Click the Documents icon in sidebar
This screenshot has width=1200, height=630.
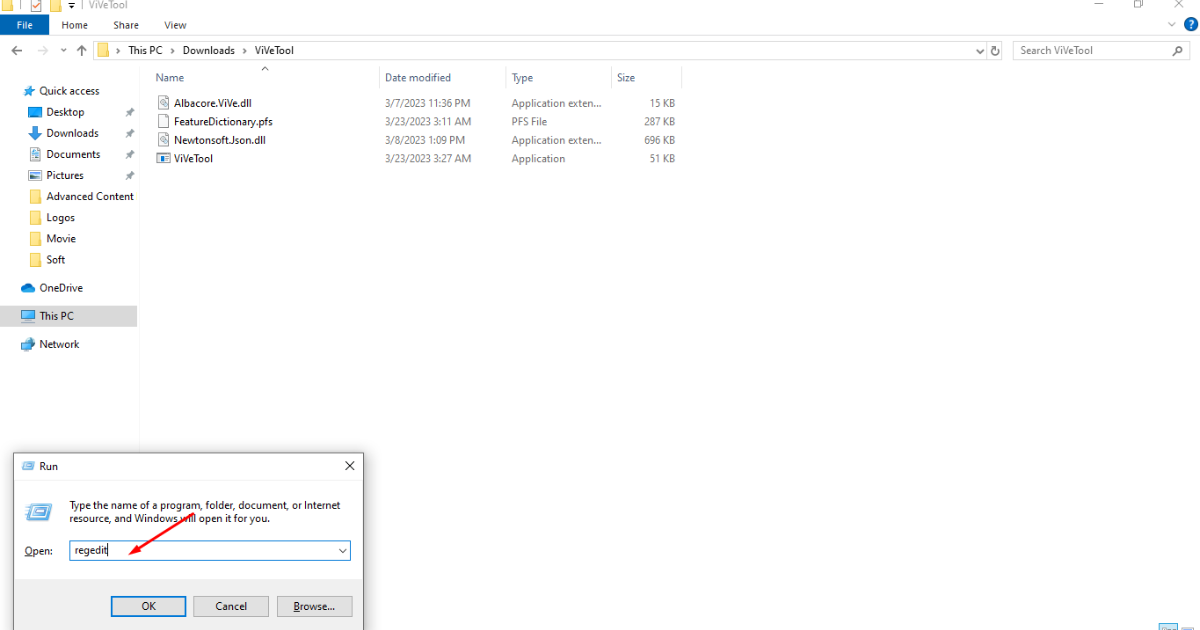click(36, 154)
